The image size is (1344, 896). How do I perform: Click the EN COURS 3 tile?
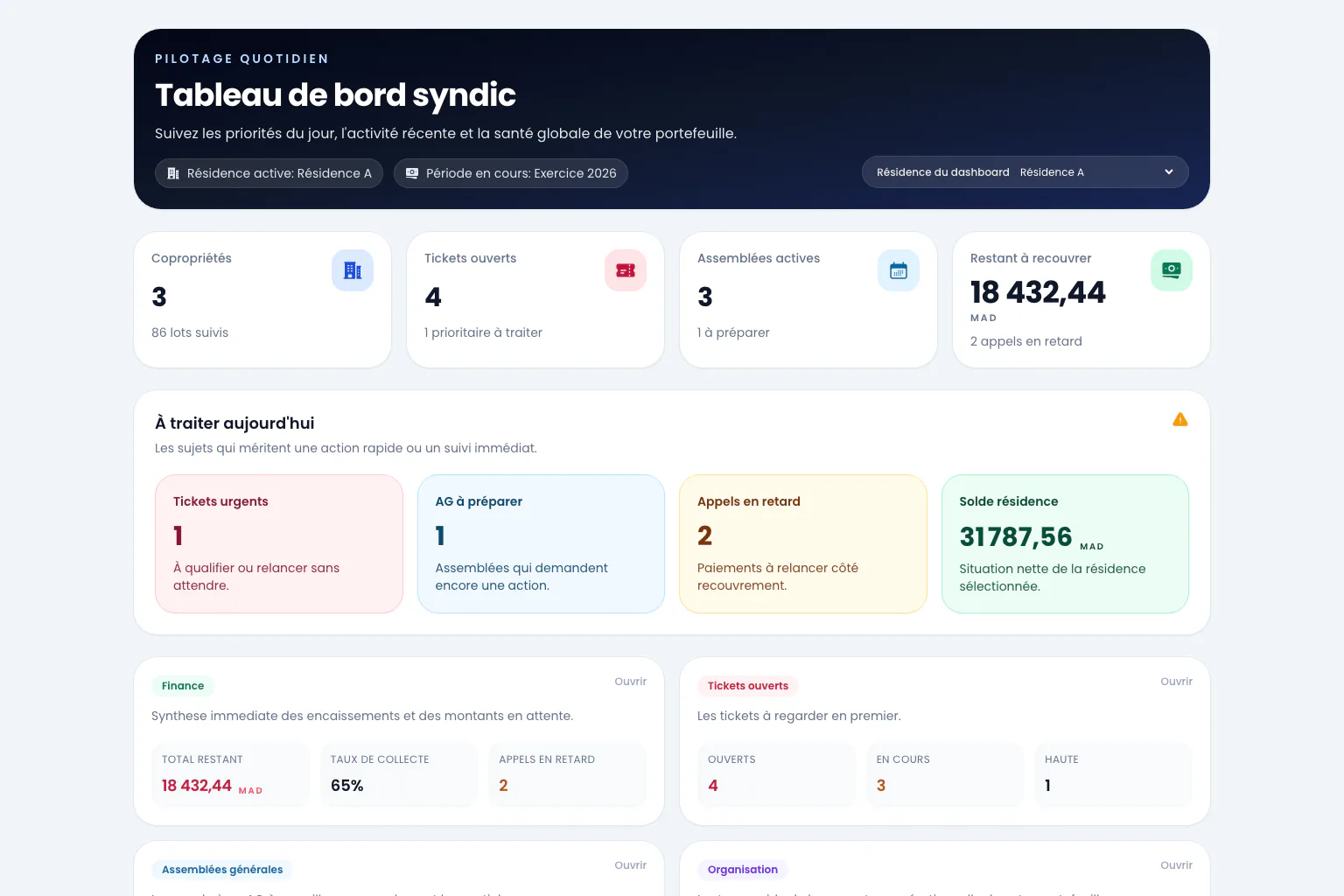945,775
